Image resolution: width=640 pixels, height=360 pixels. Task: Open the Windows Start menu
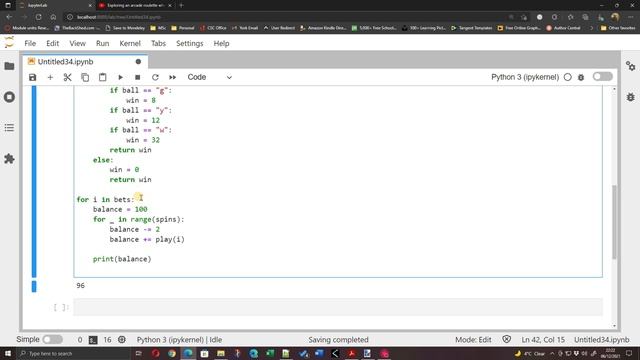[x=7, y=353]
